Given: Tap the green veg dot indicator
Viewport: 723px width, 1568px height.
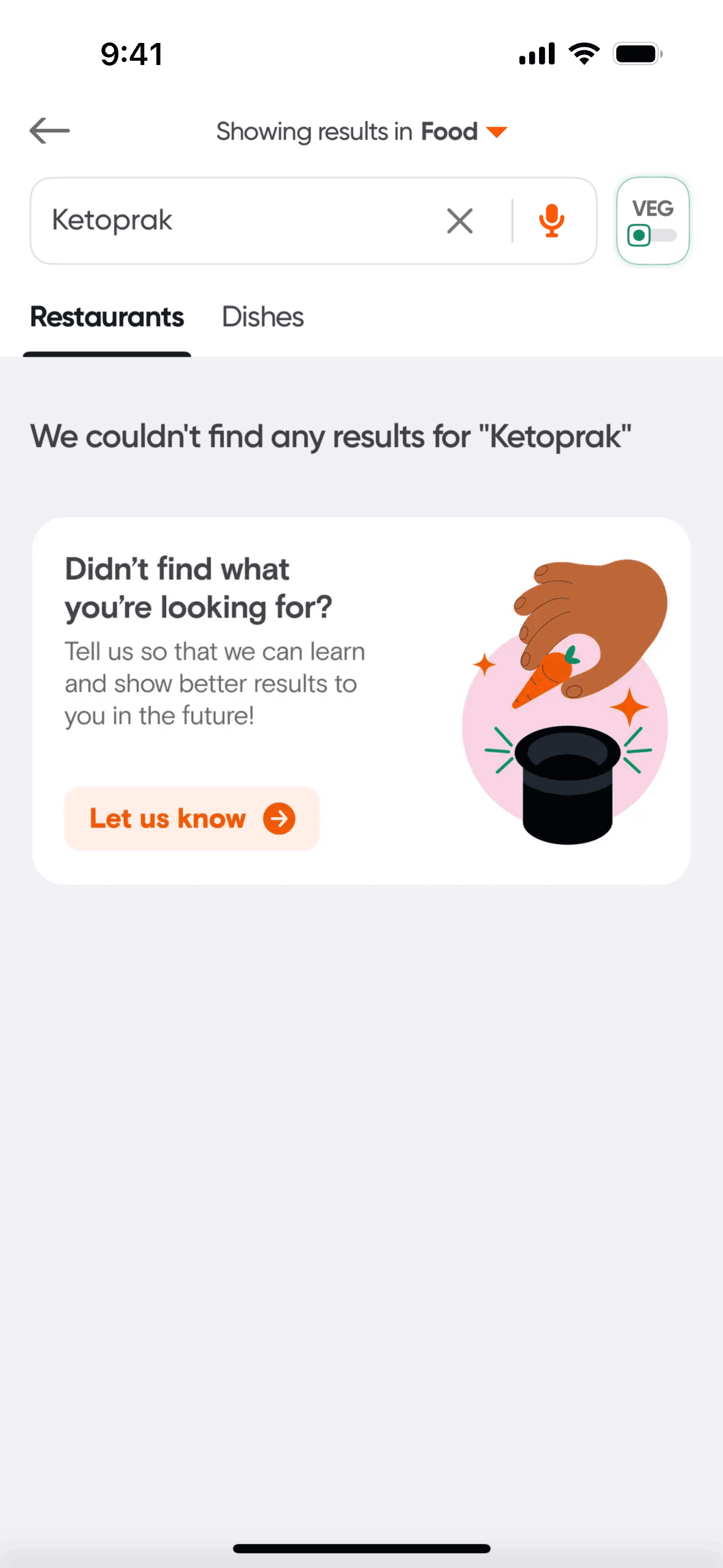Looking at the screenshot, I should pos(639,236).
